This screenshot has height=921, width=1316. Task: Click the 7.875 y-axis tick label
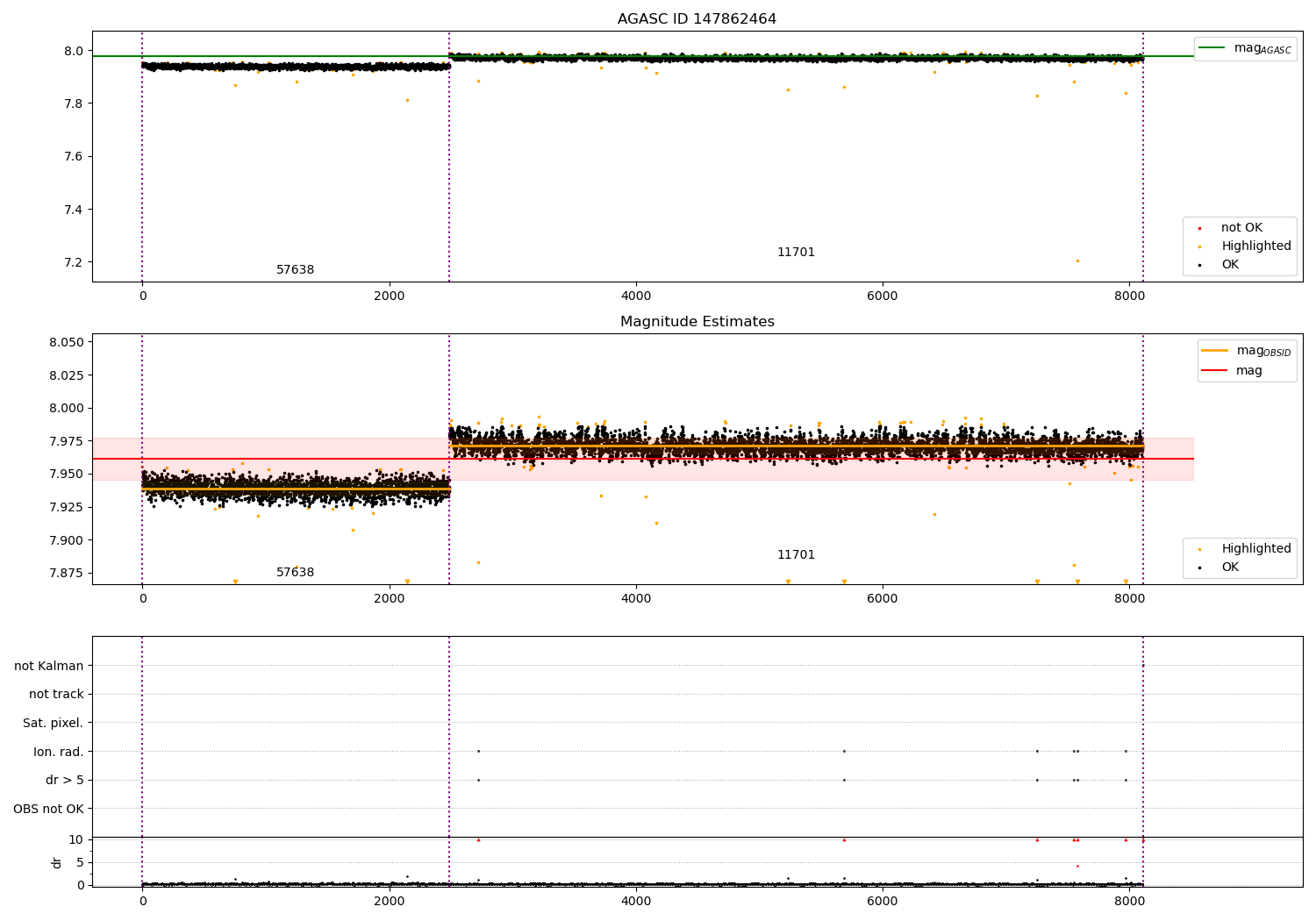pyautogui.click(x=68, y=574)
